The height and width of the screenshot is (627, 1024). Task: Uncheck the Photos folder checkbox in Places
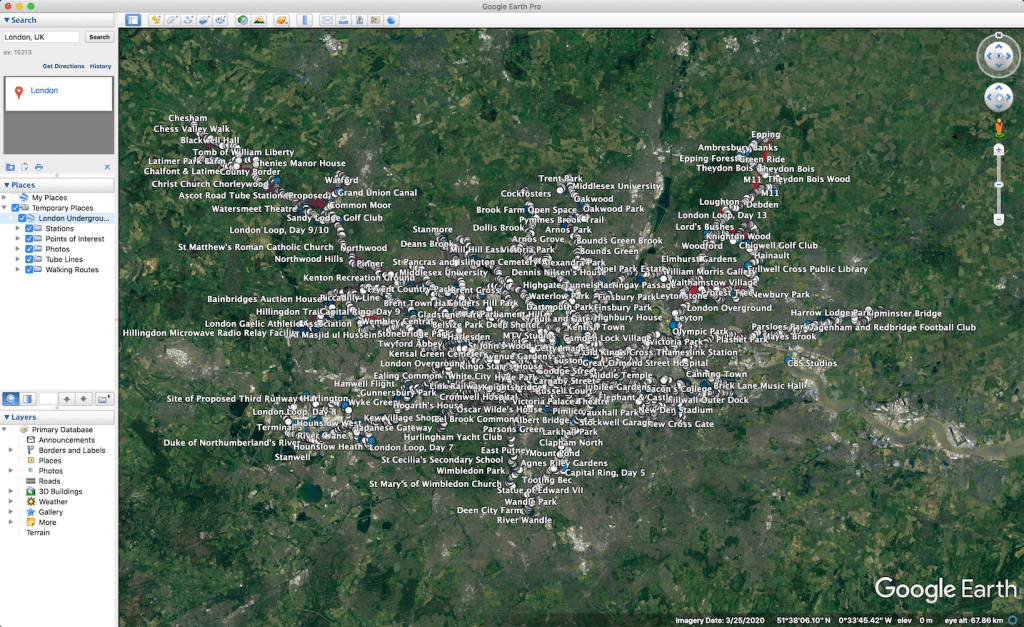pos(29,249)
